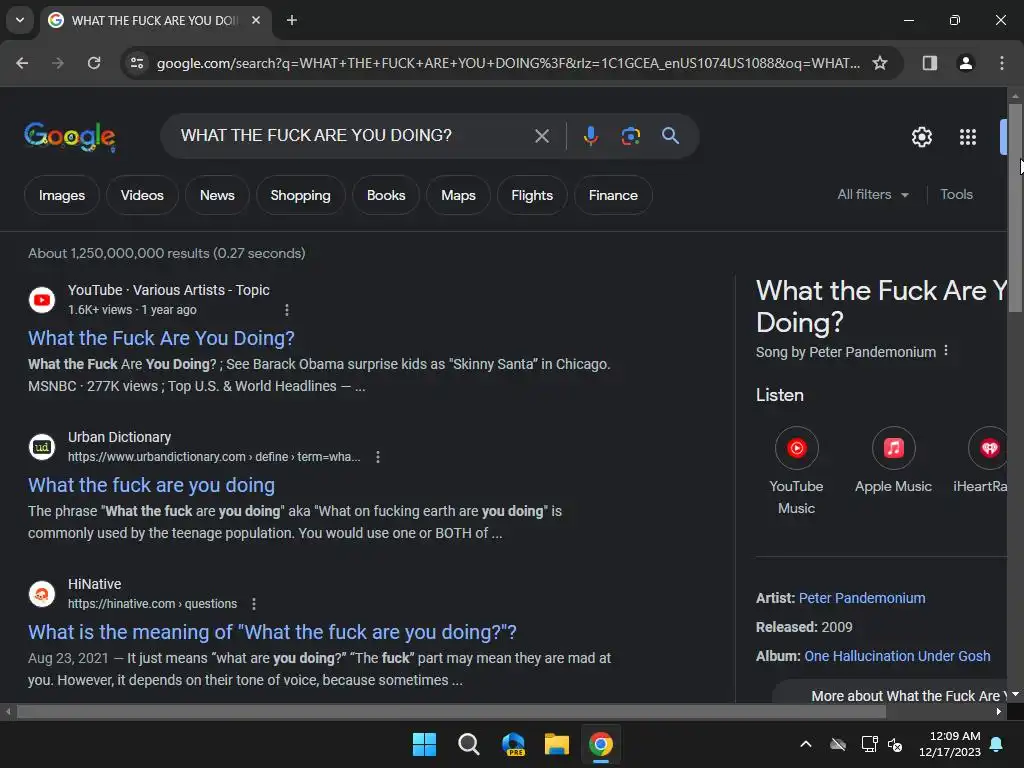Open HiNative meaning question link
This screenshot has width=1024, height=768.
[272, 632]
